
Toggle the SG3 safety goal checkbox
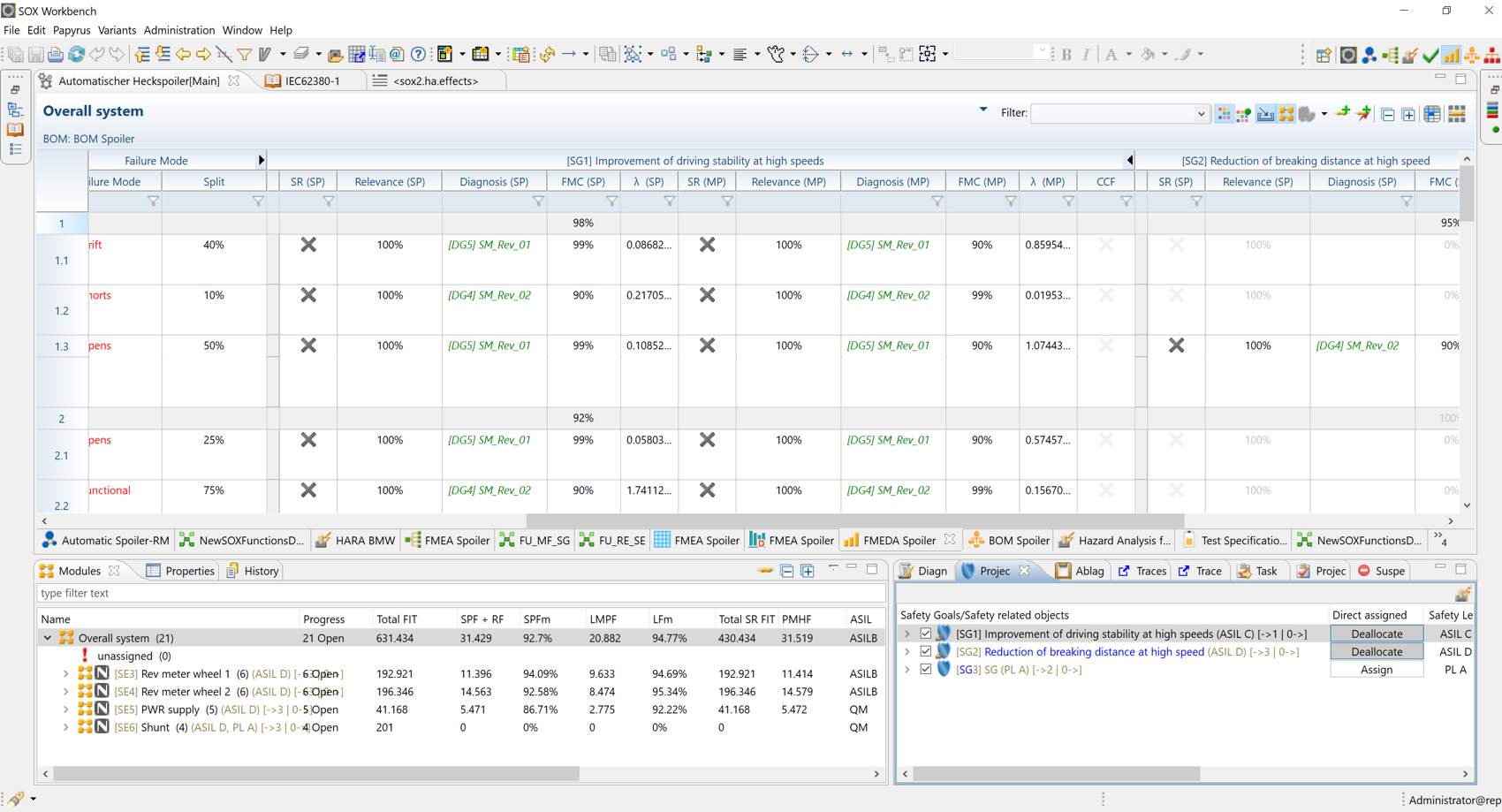[925, 669]
